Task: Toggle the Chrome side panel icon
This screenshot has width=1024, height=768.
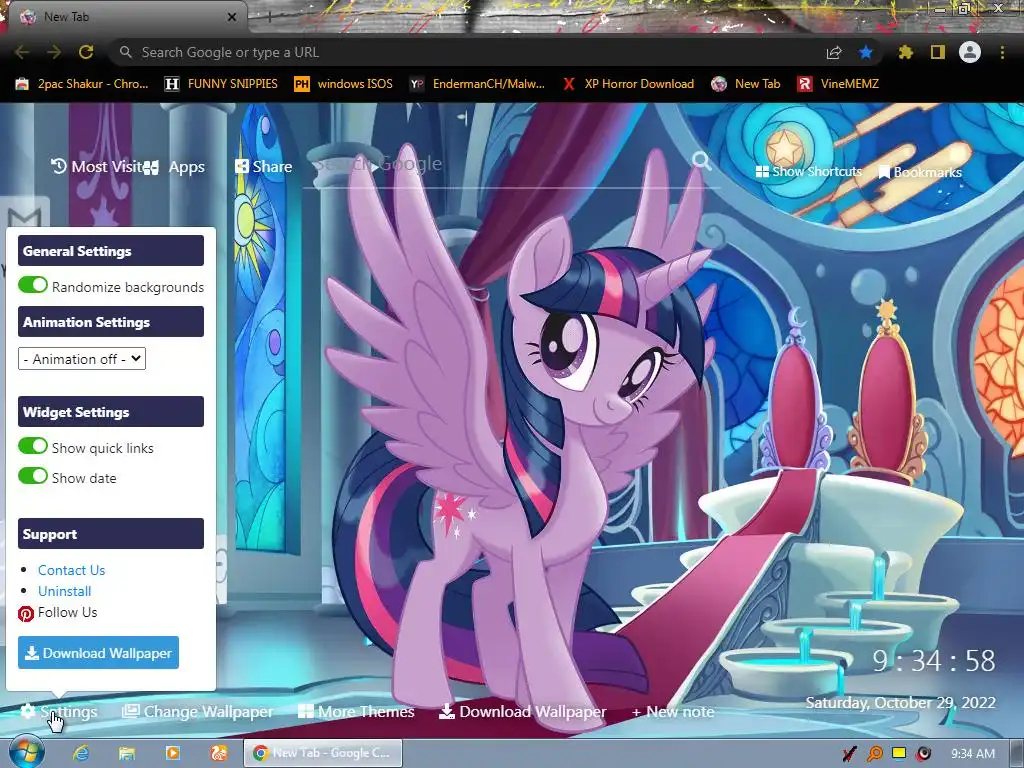Action: (938, 52)
